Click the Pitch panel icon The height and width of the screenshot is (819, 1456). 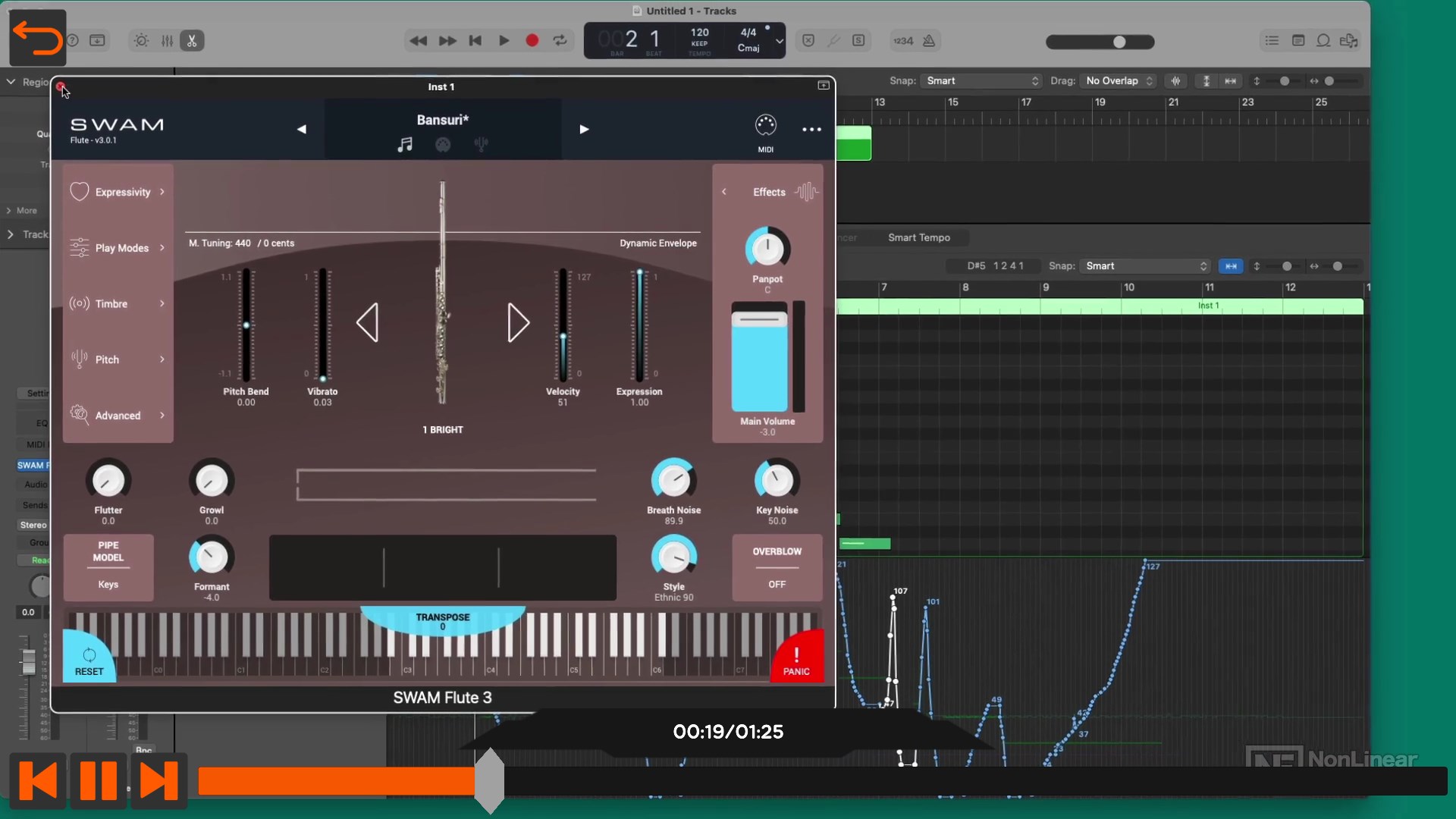(79, 359)
